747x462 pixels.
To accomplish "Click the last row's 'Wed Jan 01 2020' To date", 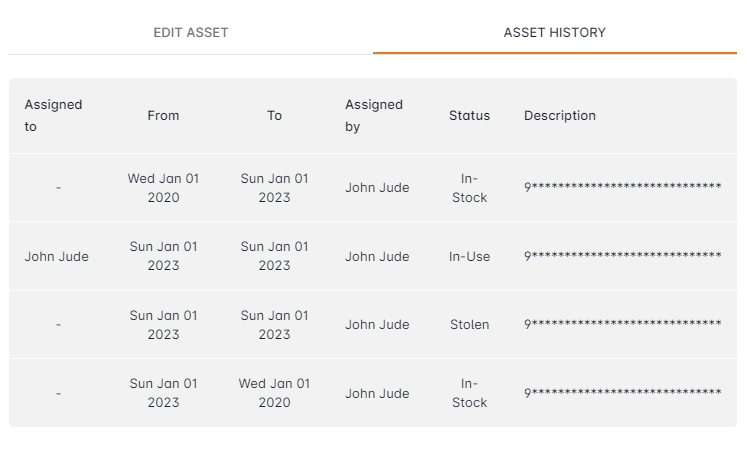I will pyautogui.click(x=274, y=393).
